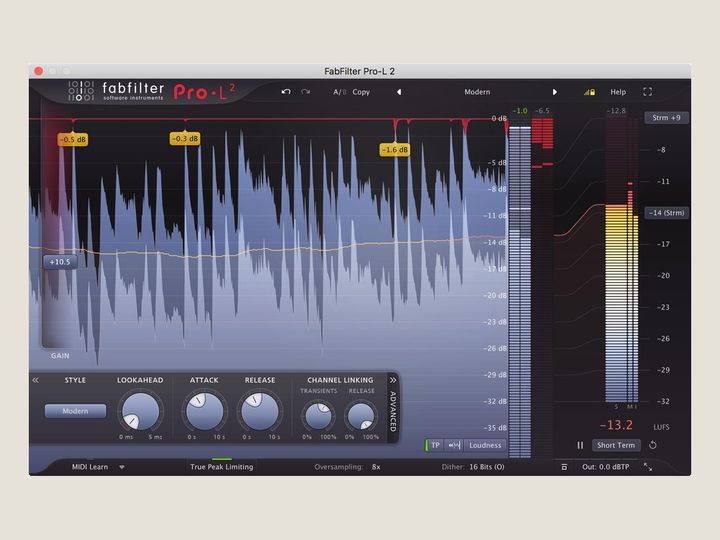Pause the loudness metering
This screenshot has width=720, height=540.
click(x=580, y=445)
